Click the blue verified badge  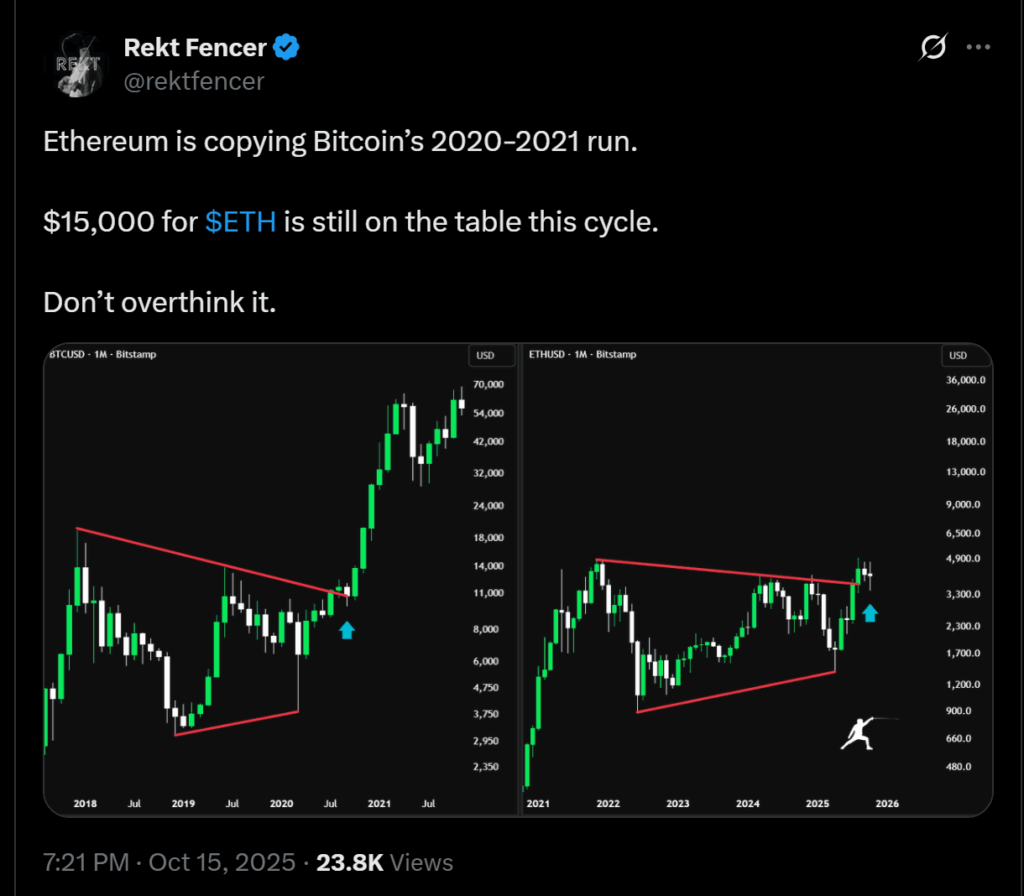[x=288, y=46]
